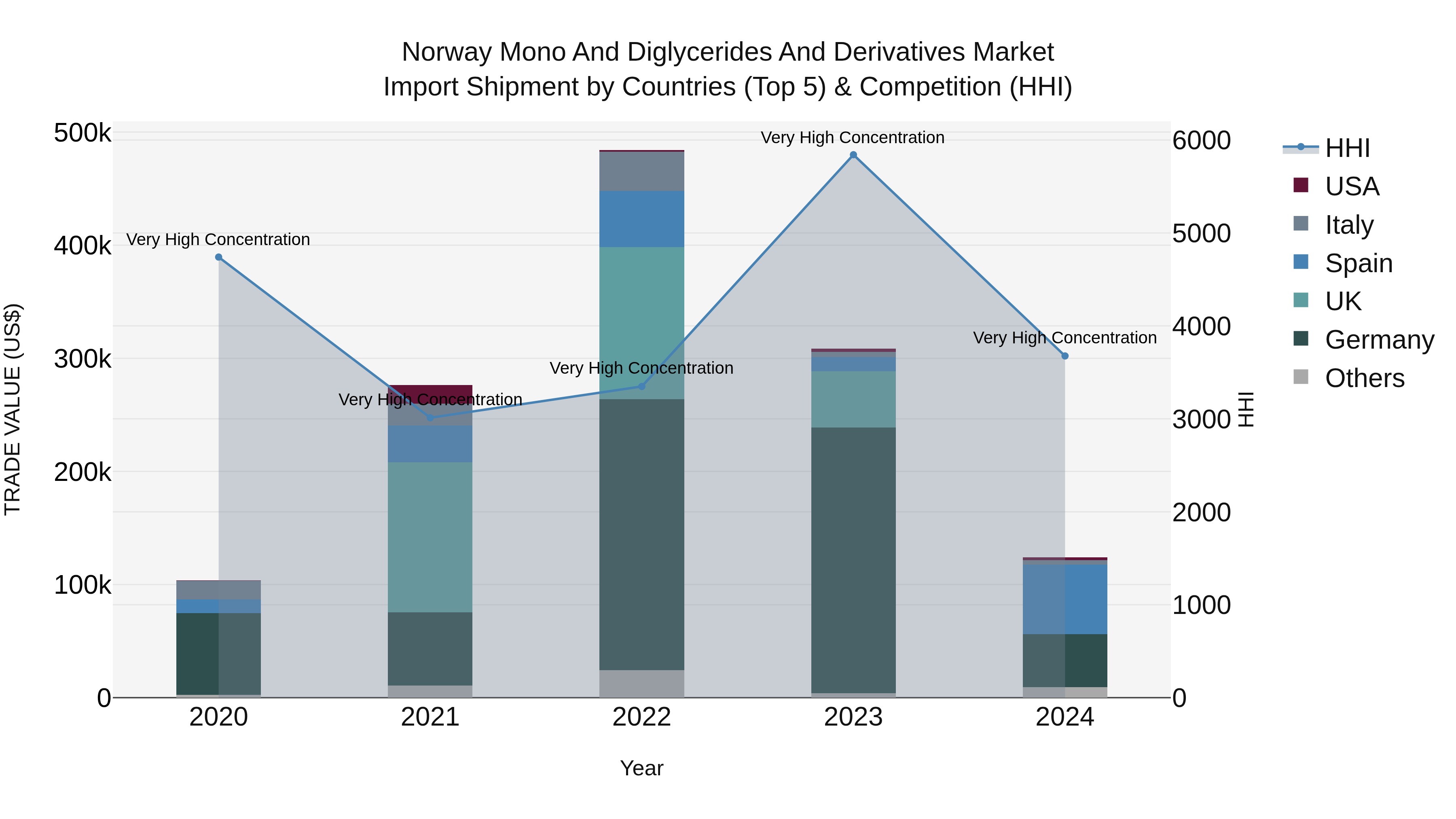Click the 2024 x-axis label

1065,717
